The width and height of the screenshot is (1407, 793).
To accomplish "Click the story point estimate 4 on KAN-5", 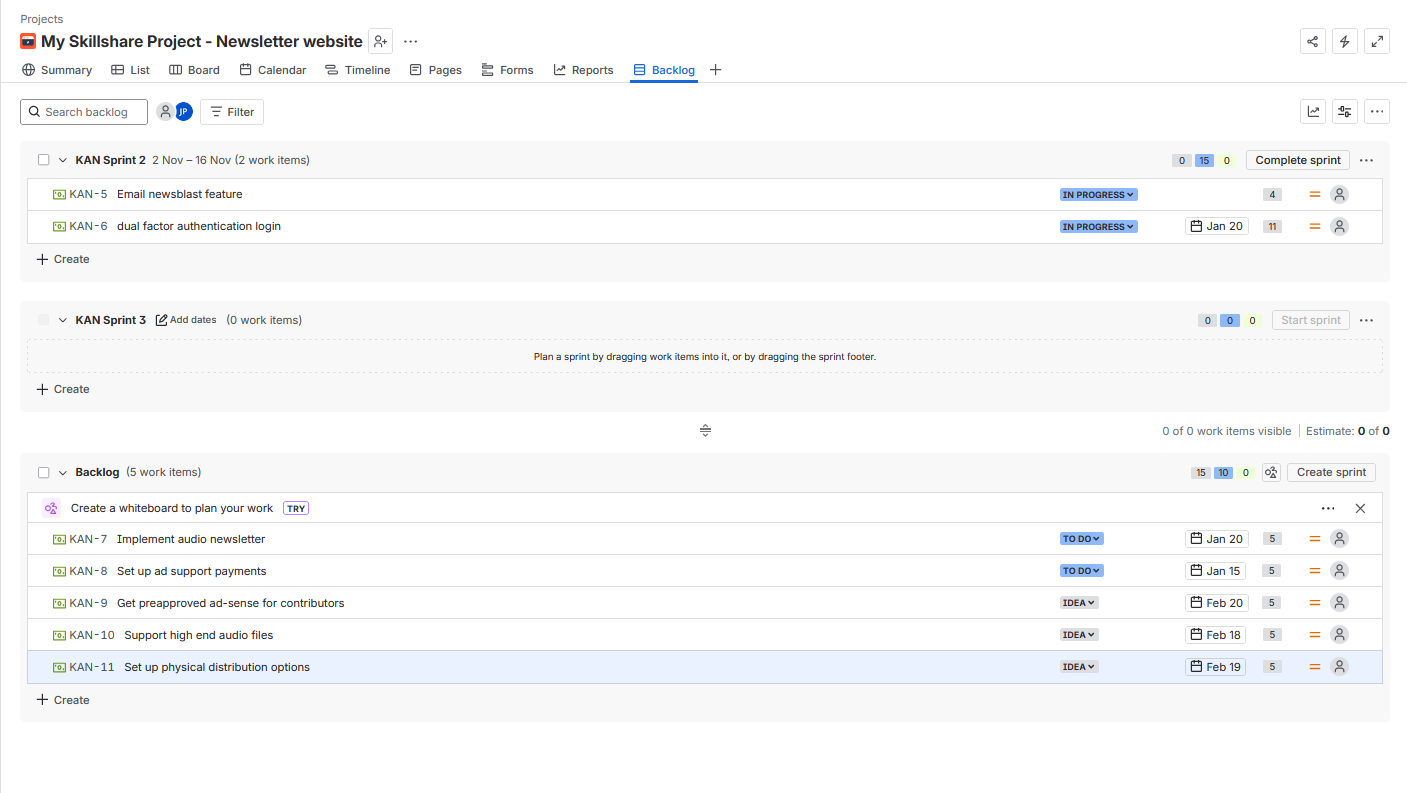I will coord(1272,195).
